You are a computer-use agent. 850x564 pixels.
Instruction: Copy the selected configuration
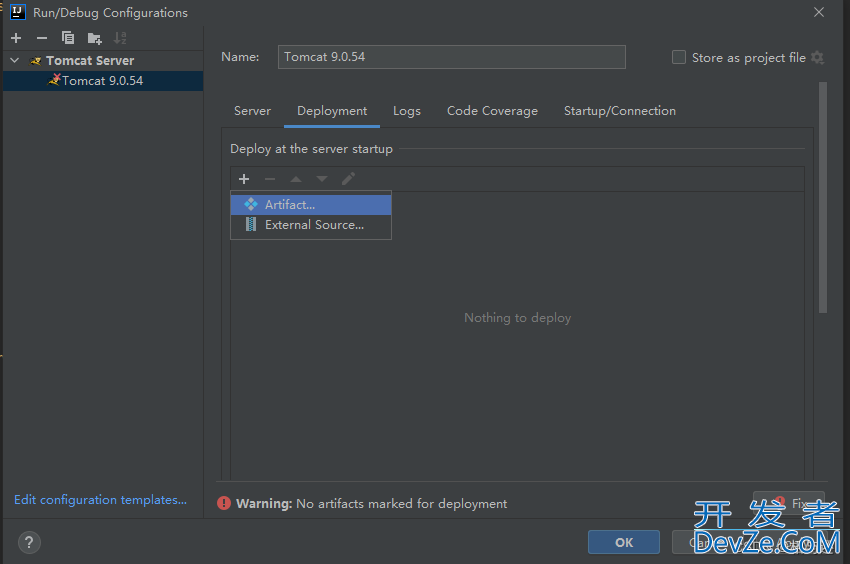coord(68,38)
